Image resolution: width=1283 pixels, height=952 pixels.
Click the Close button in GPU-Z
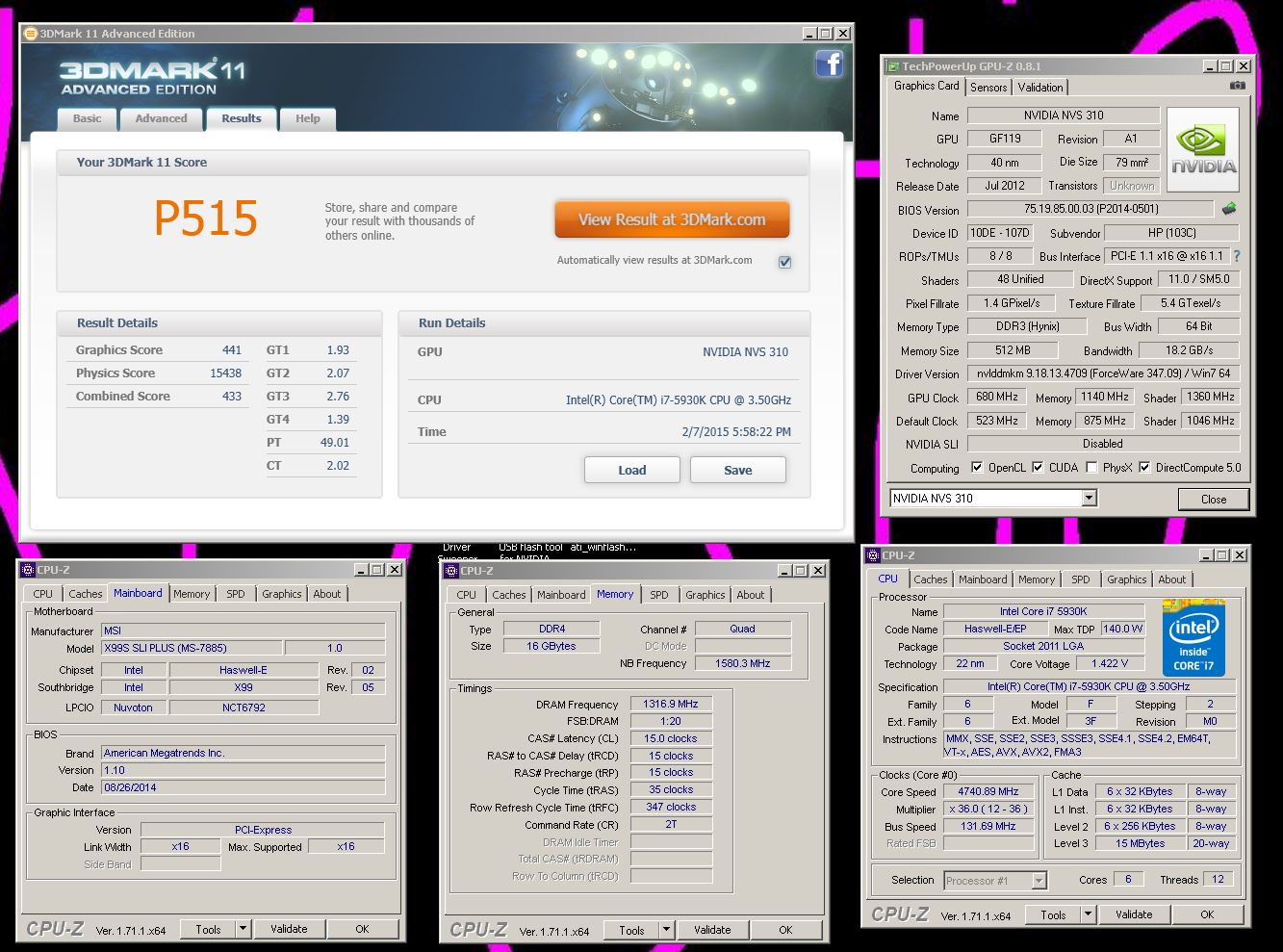tap(1214, 499)
